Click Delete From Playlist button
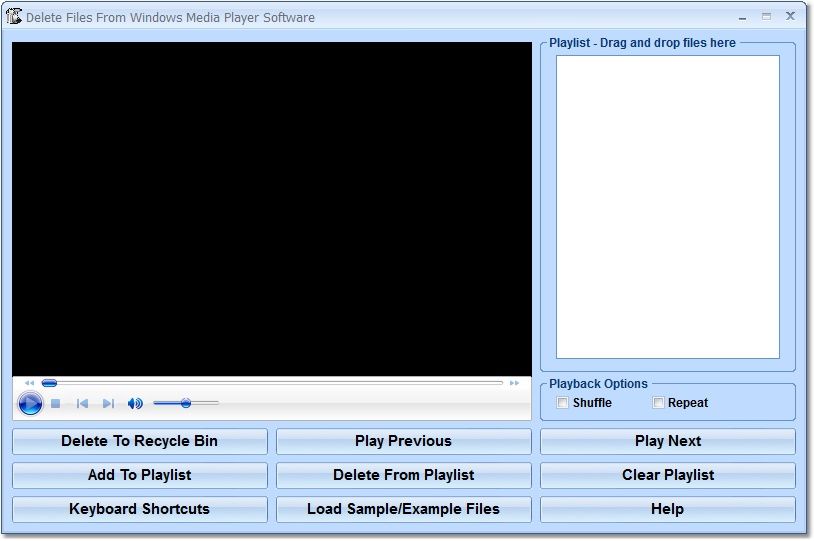Image resolution: width=814 pixels, height=541 pixels. tap(403, 475)
